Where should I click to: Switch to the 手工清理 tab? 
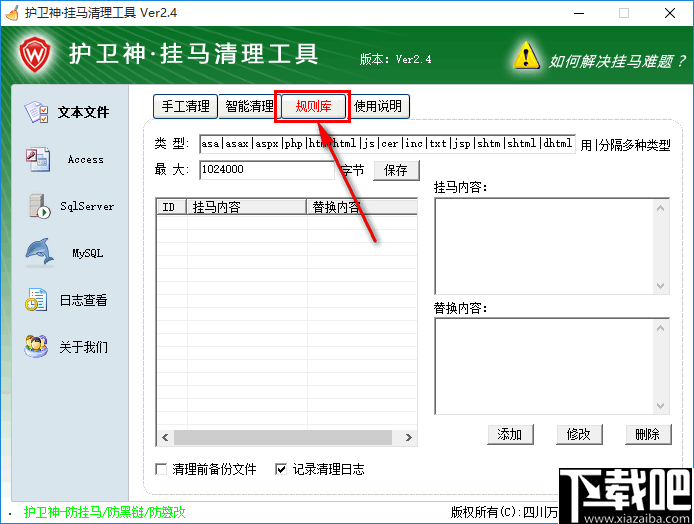point(185,106)
